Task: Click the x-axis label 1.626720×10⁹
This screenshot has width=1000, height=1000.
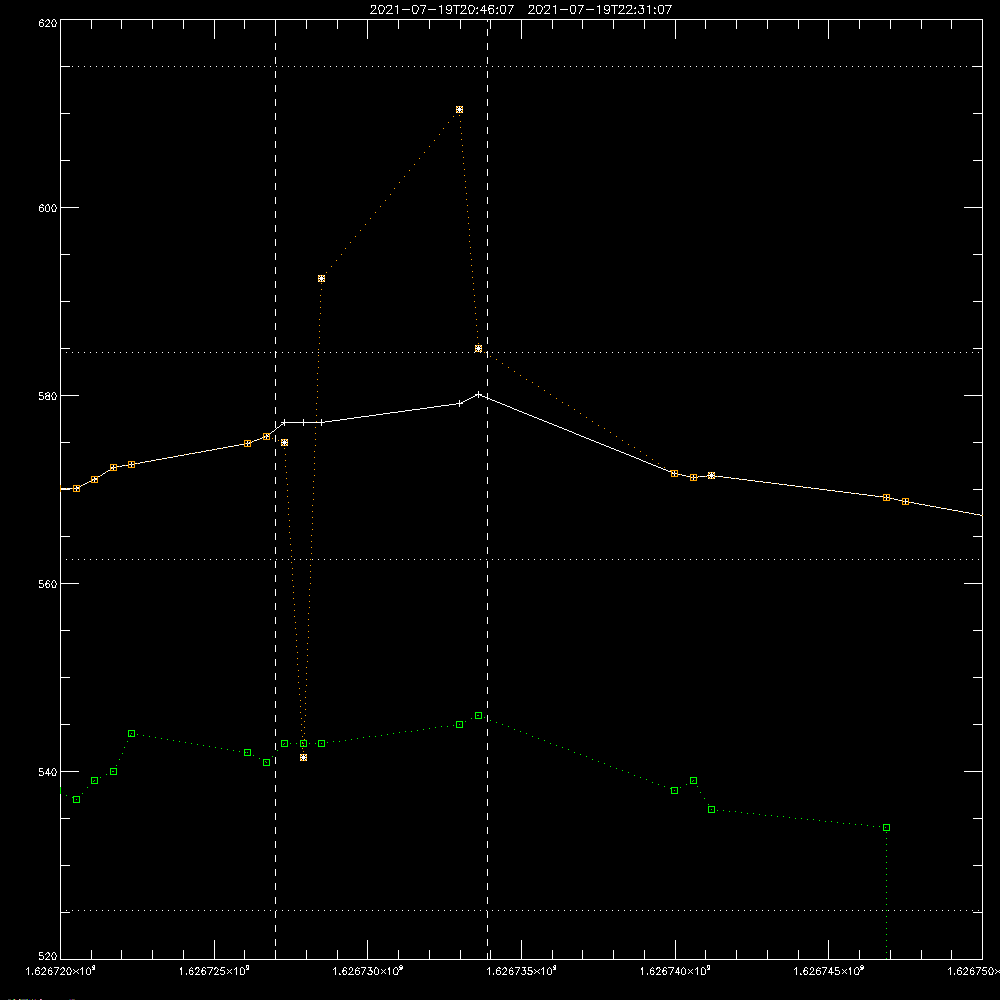Action: coord(61,971)
